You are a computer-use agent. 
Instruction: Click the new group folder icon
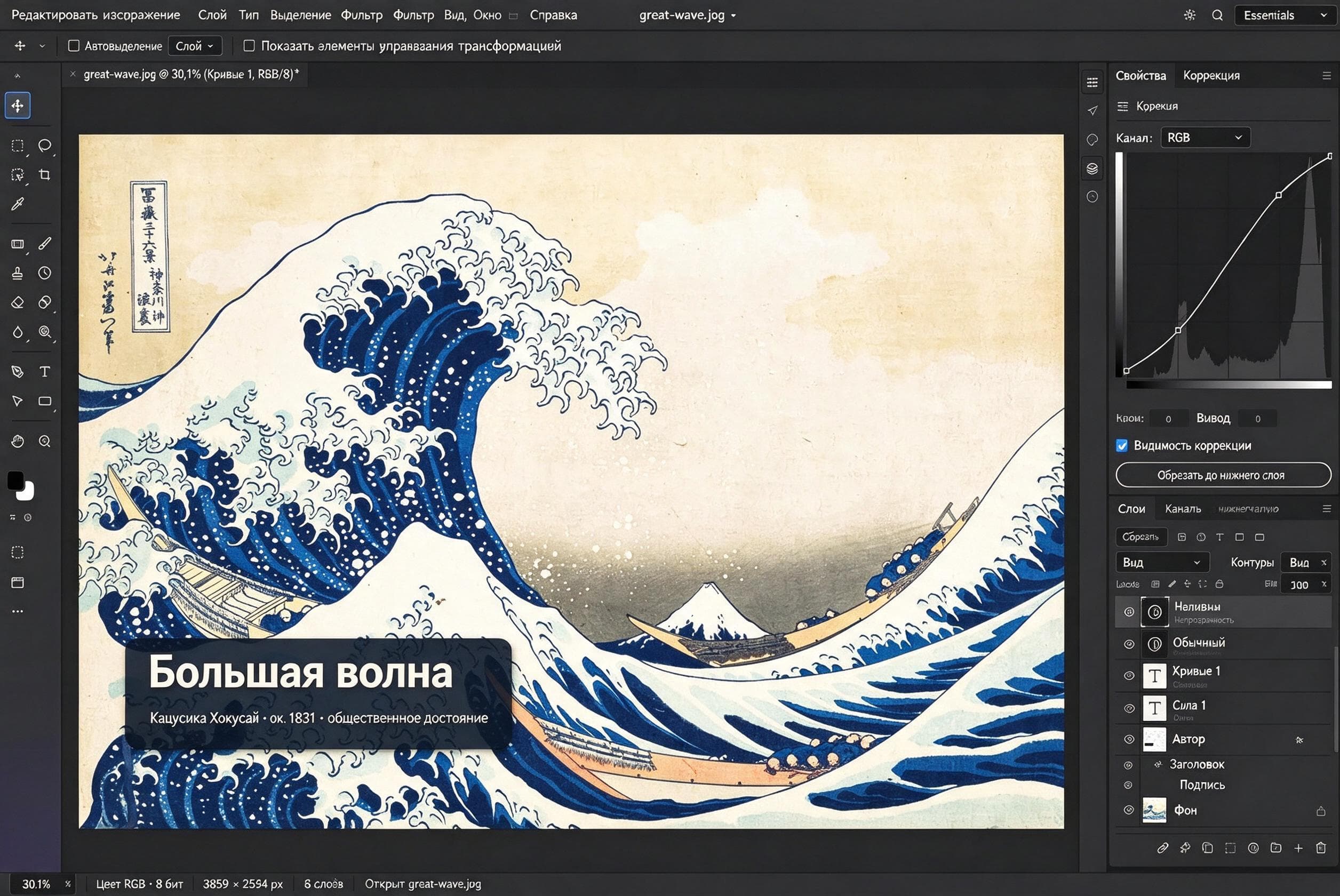click(1275, 848)
